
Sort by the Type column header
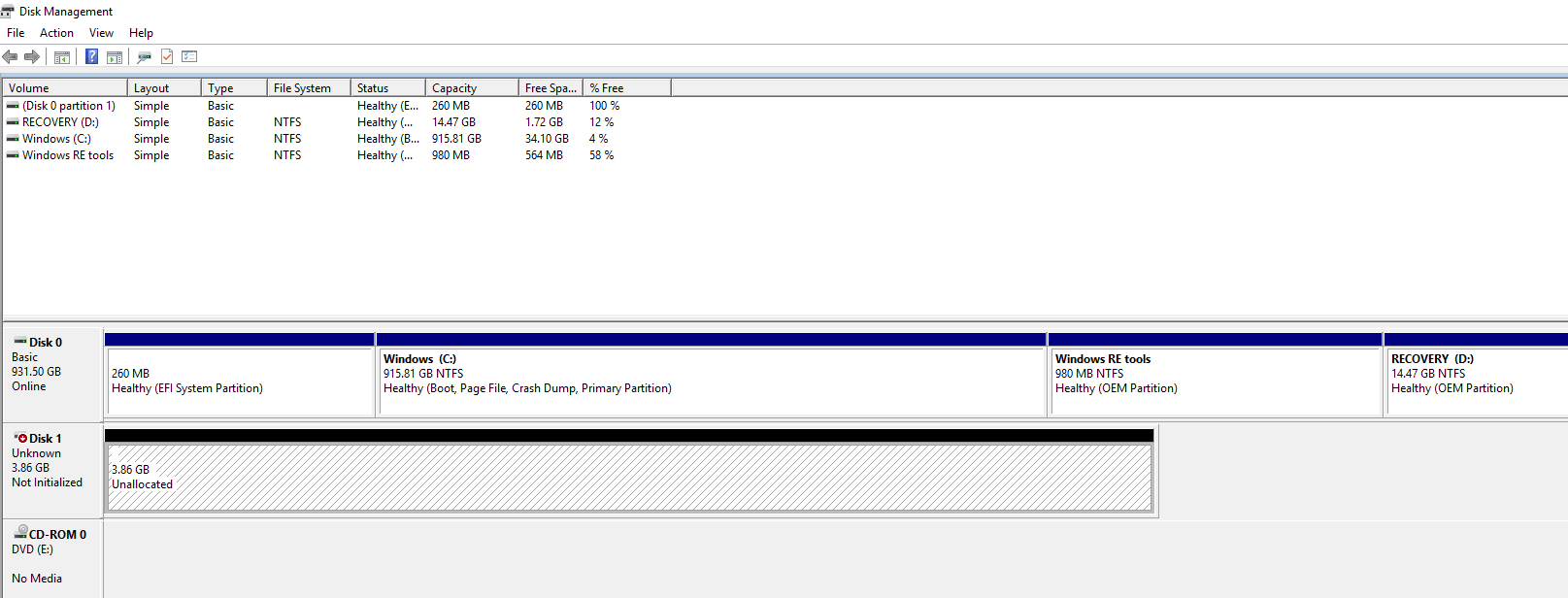234,87
